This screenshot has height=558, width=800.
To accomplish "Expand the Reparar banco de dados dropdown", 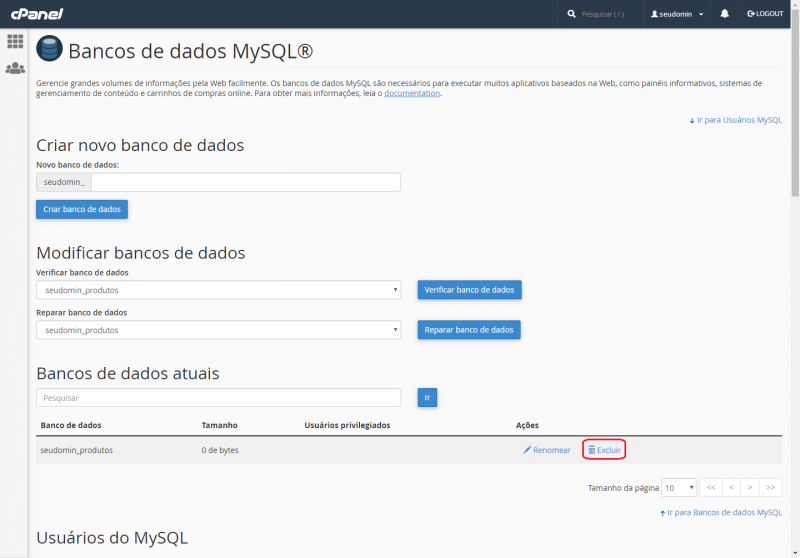I will pos(218,330).
